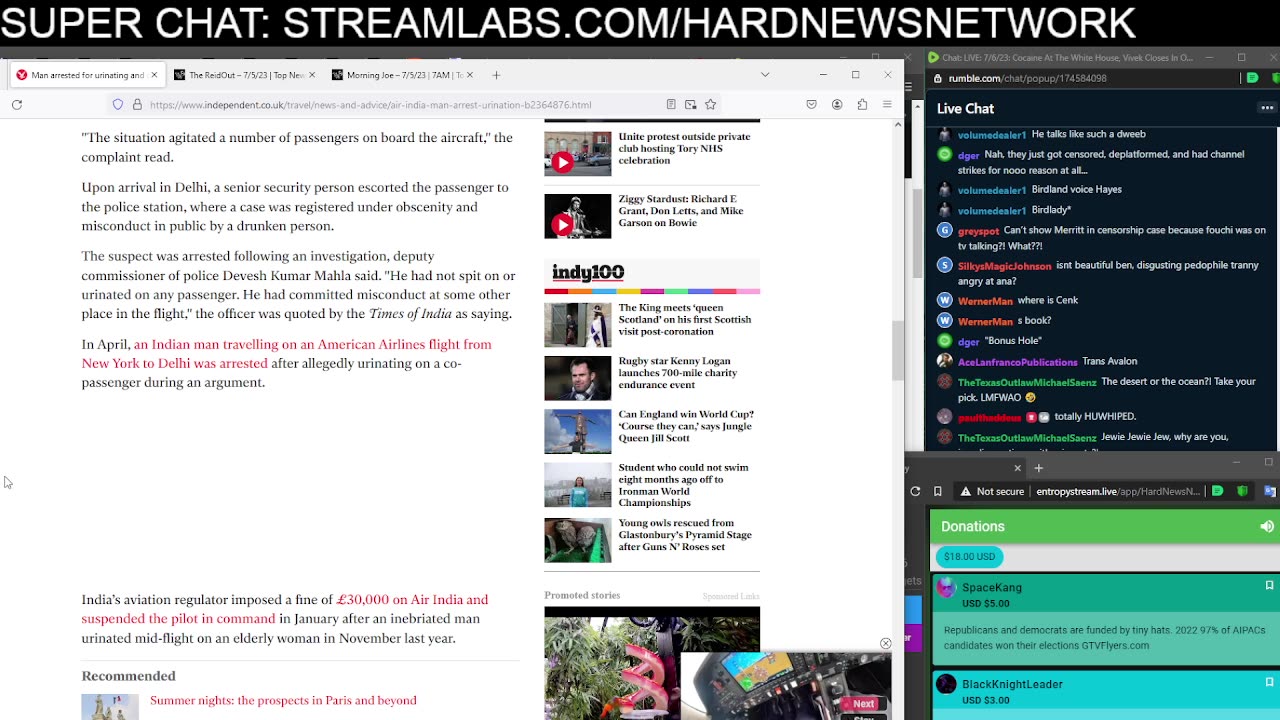Click the indy100 logo
Viewport: 1280px width, 720px height.
pyautogui.click(x=588, y=272)
